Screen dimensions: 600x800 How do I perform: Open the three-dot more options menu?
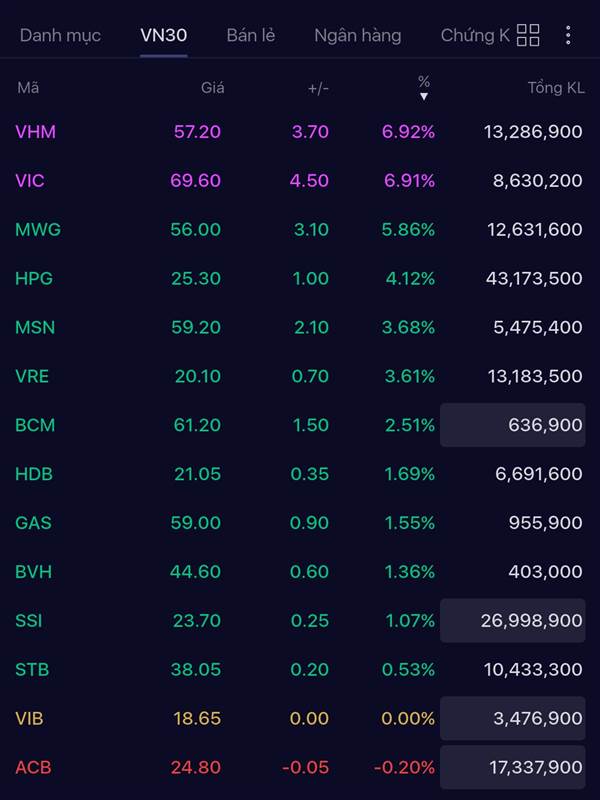(568, 36)
